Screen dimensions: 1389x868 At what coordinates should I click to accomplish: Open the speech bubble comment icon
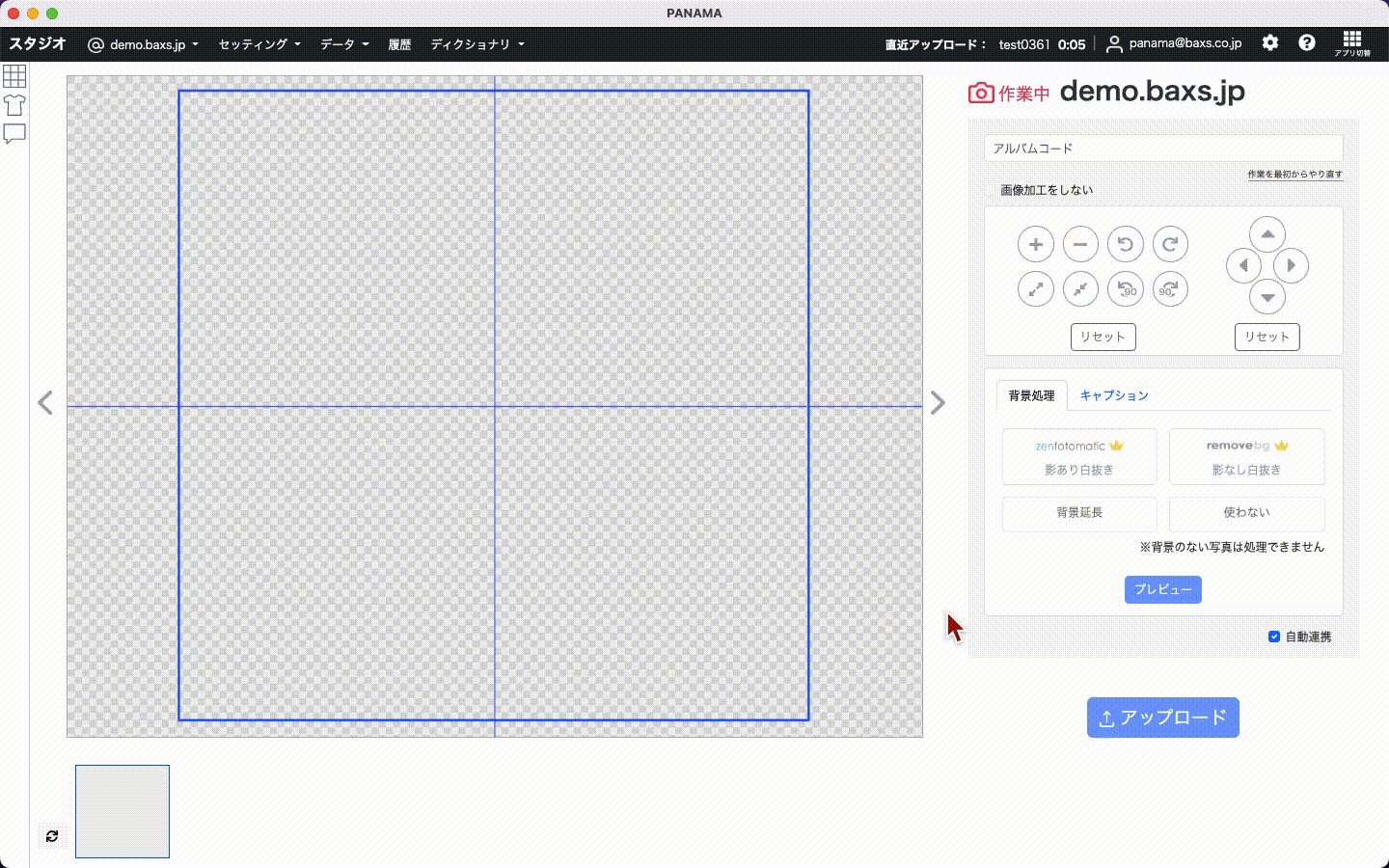pos(14,134)
